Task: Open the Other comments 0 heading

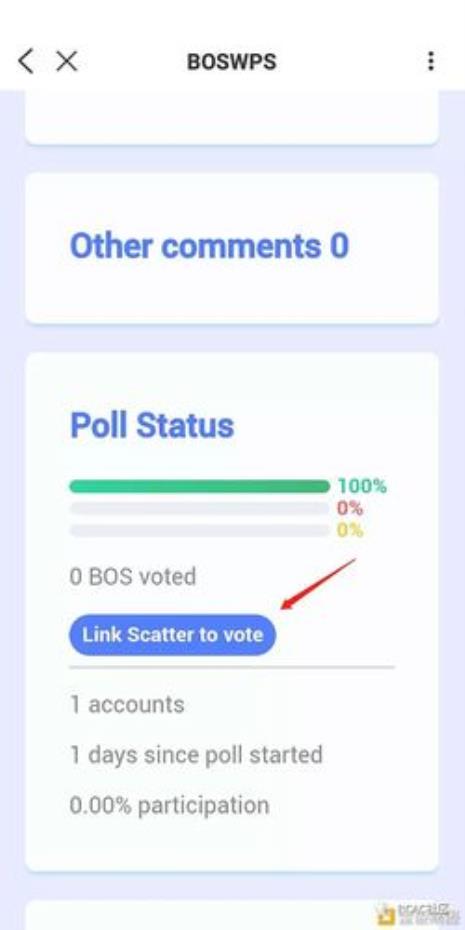Action: pos(209,246)
